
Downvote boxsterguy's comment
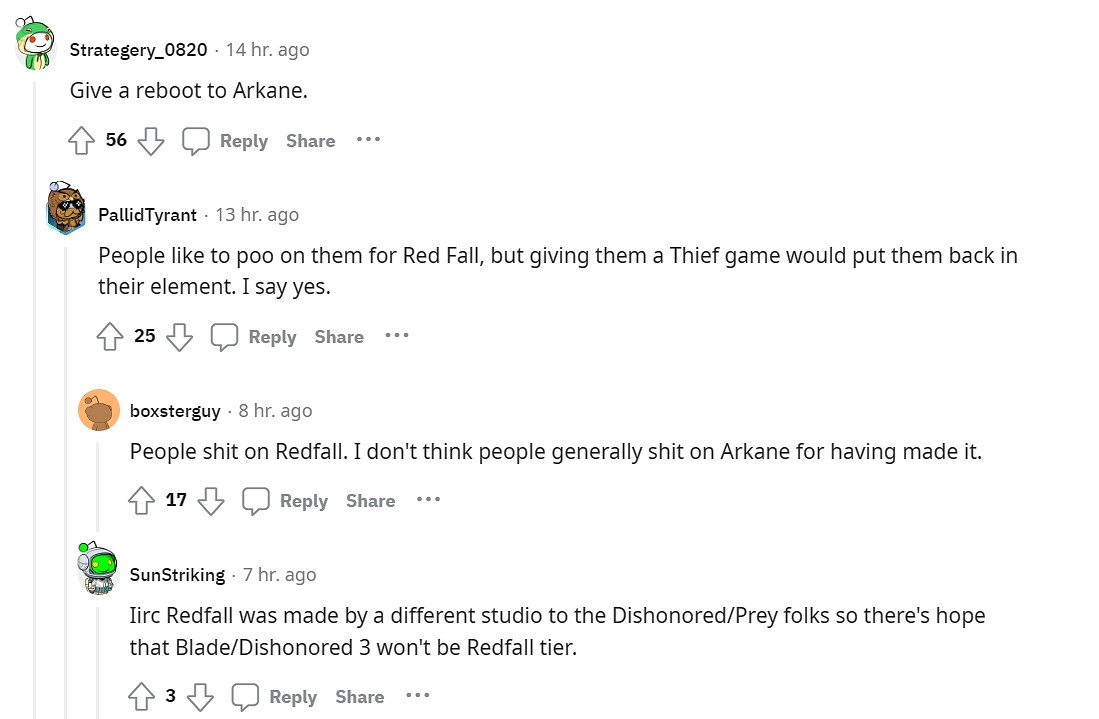click(210, 501)
